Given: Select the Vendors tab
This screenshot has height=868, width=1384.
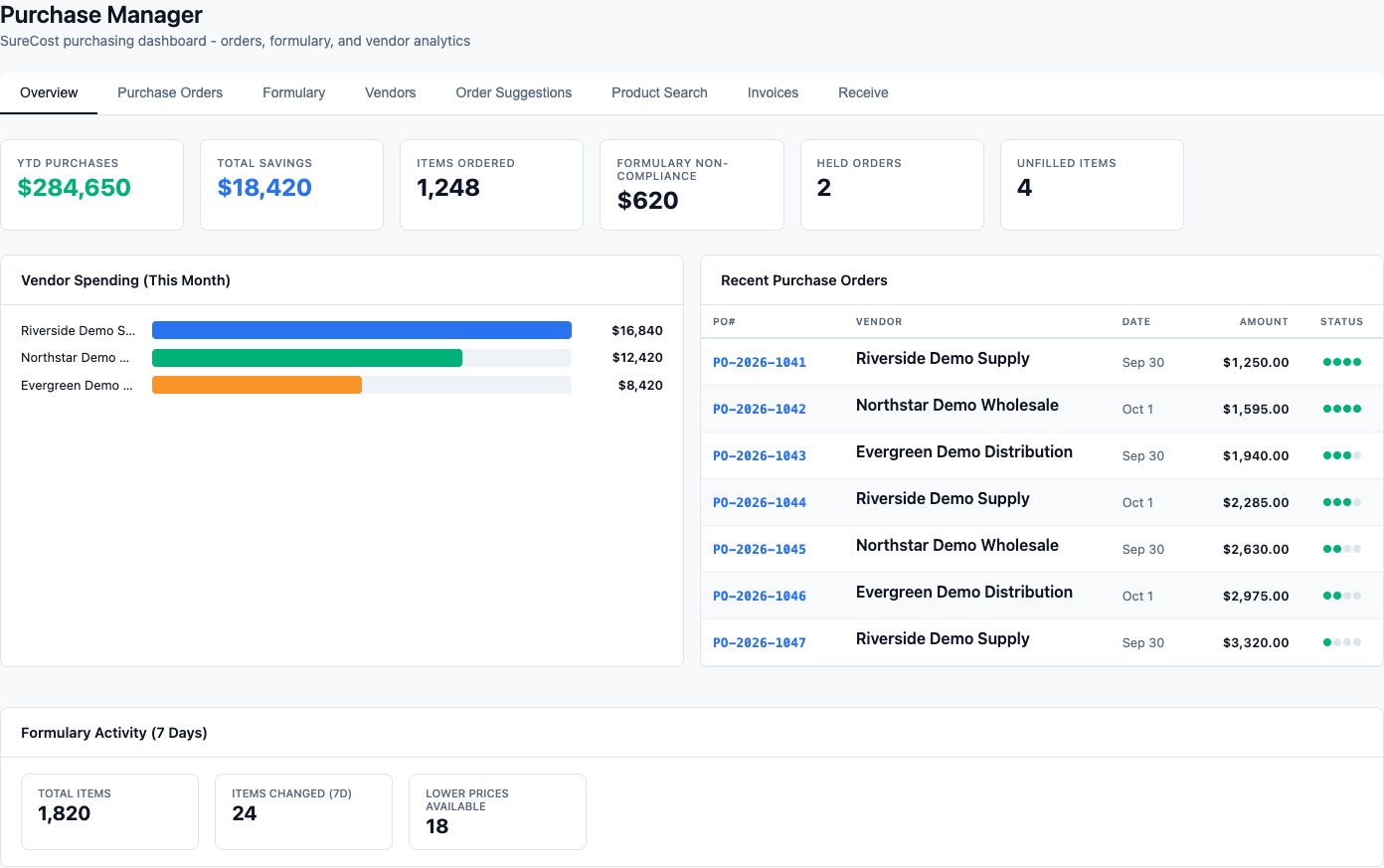Looking at the screenshot, I should pyautogui.click(x=390, y=92).
